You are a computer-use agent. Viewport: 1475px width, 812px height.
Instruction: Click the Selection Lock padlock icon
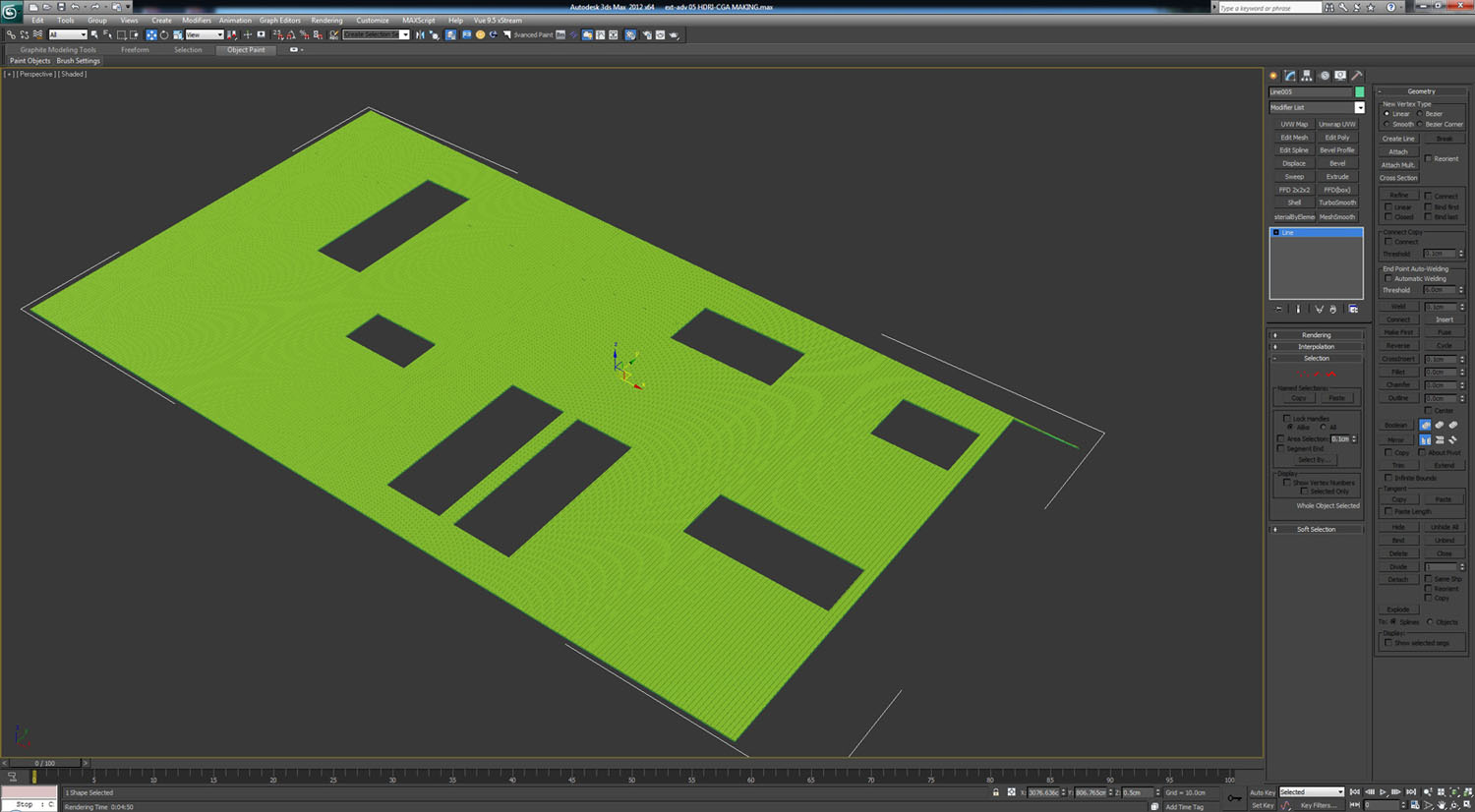995,792
